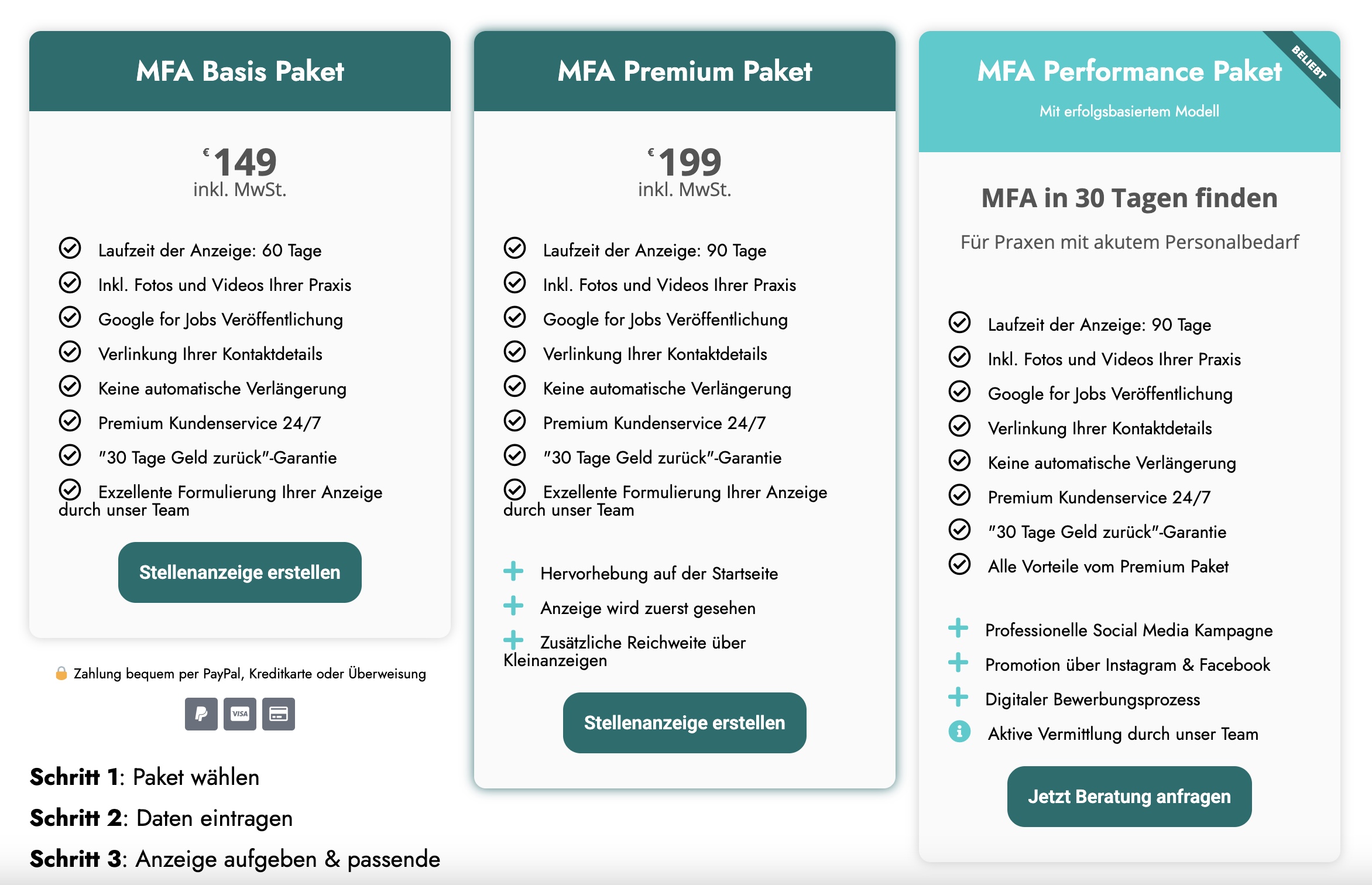Click Stellenanzeige erstellen in the Basis Paket

[x=239, y=572]
